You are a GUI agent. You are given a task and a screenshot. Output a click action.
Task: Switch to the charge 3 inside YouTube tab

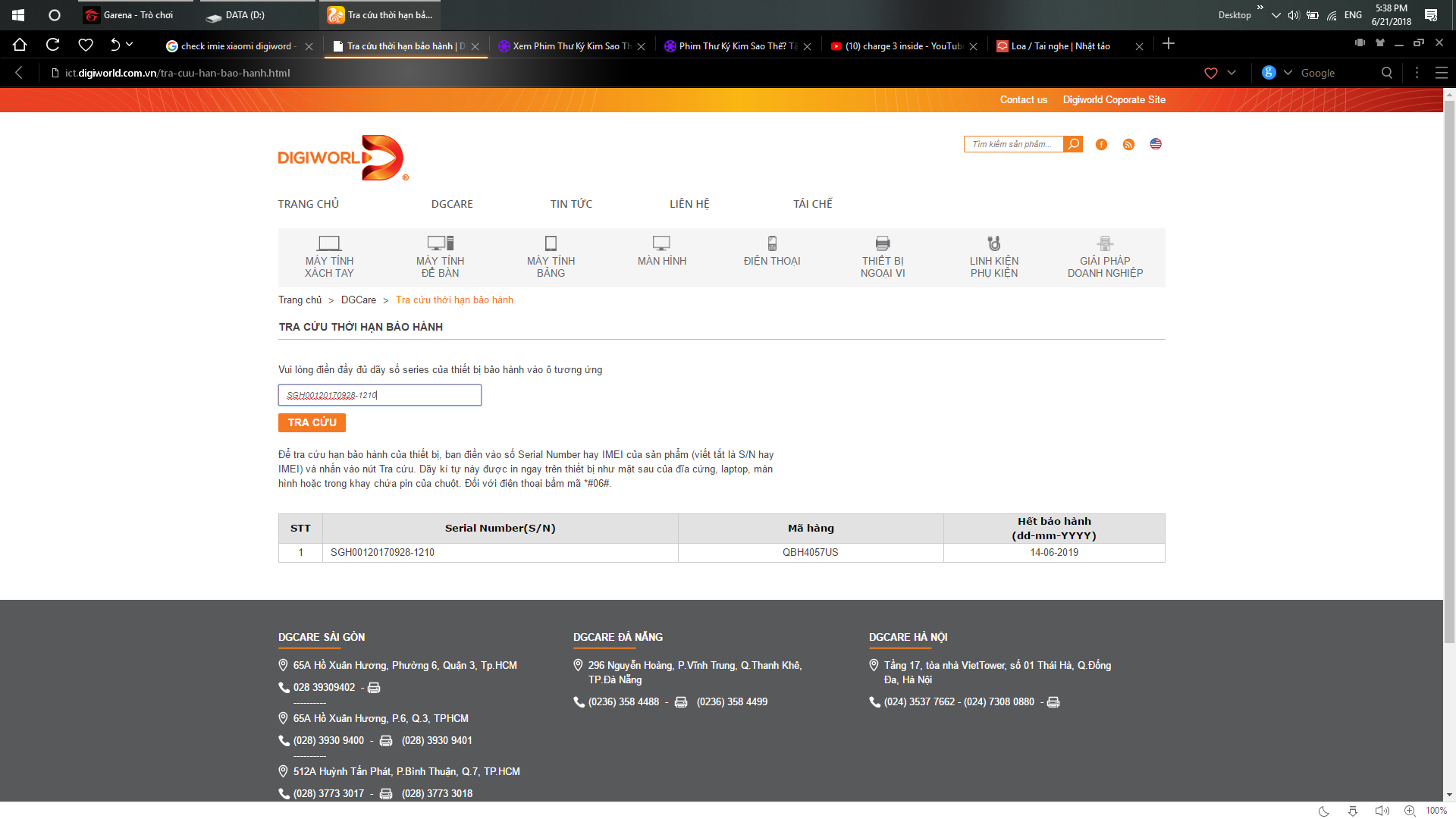[895, 45]
